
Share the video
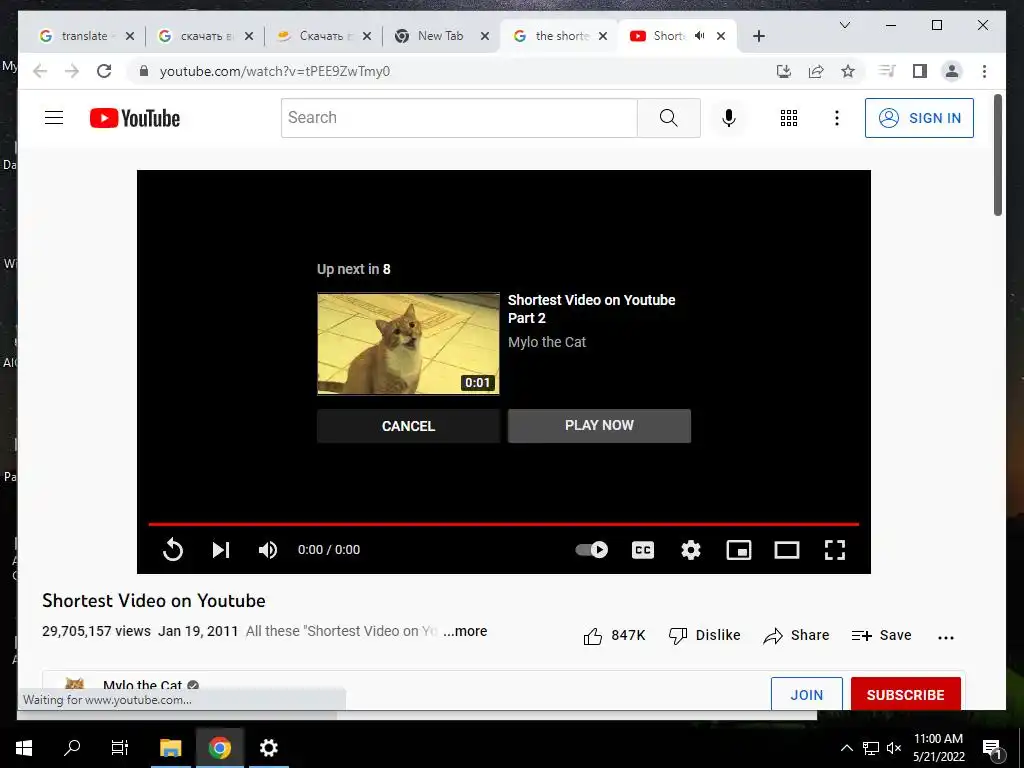[796, 635]
